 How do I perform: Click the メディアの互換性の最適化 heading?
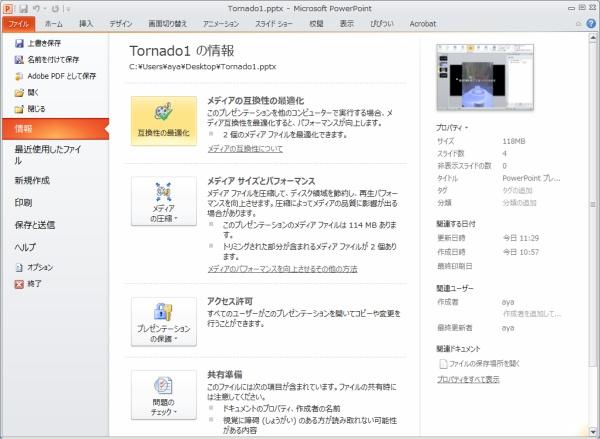pos(256,101)
